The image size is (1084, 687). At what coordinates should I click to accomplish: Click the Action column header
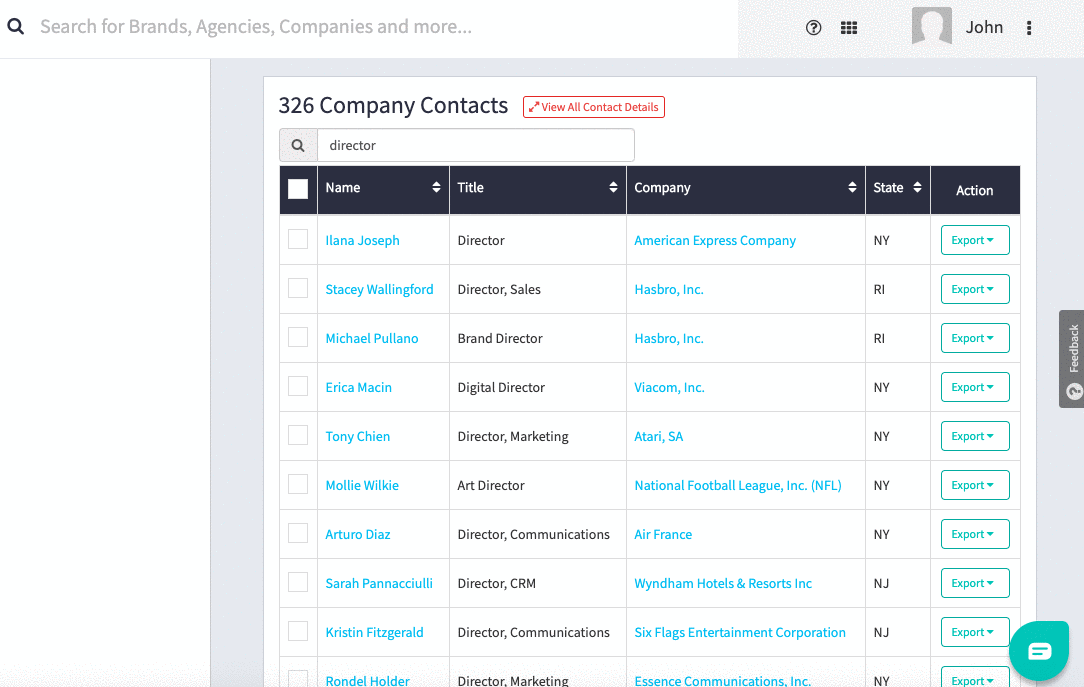[974, 191]
